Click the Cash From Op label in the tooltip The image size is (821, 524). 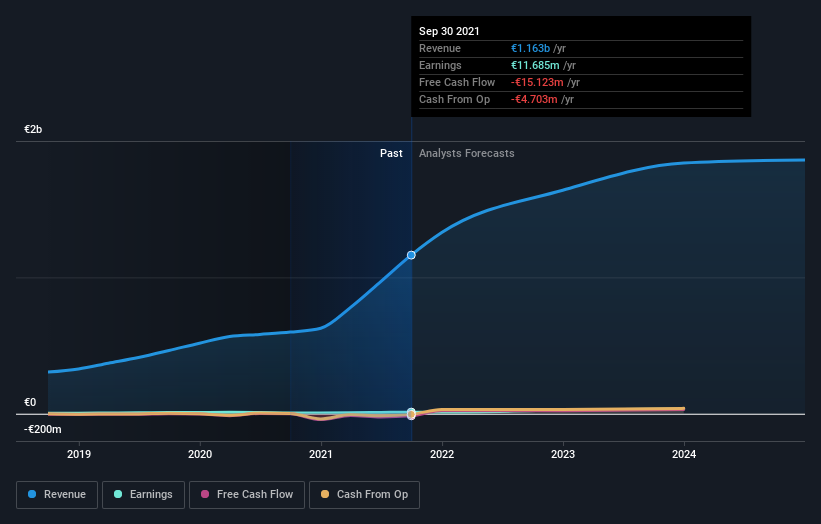click(454, 99)
